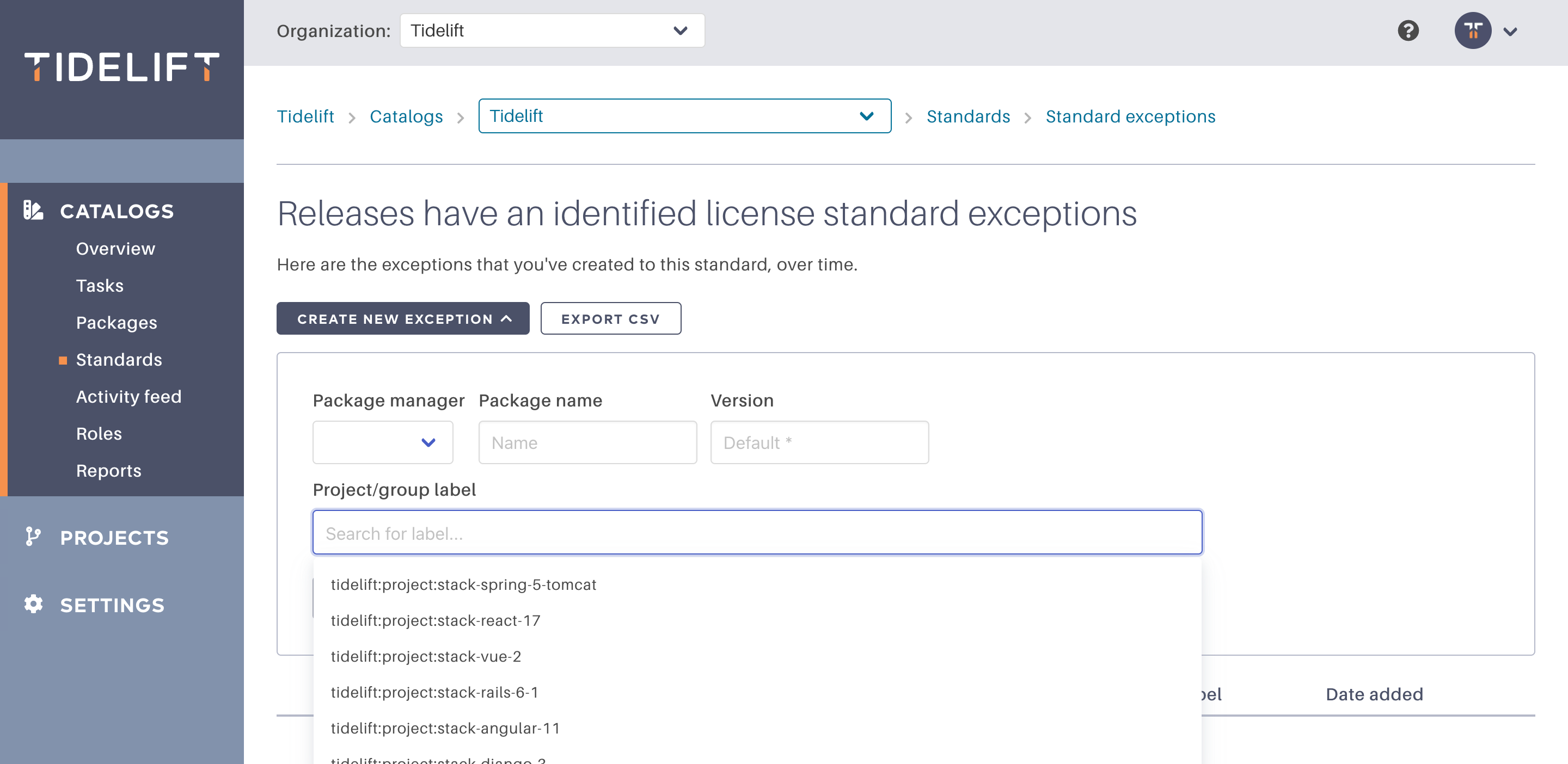Viewport: 1568px width, 764px height.
Task: Collapse the Create New Exception form
Action: coord(403,318)
